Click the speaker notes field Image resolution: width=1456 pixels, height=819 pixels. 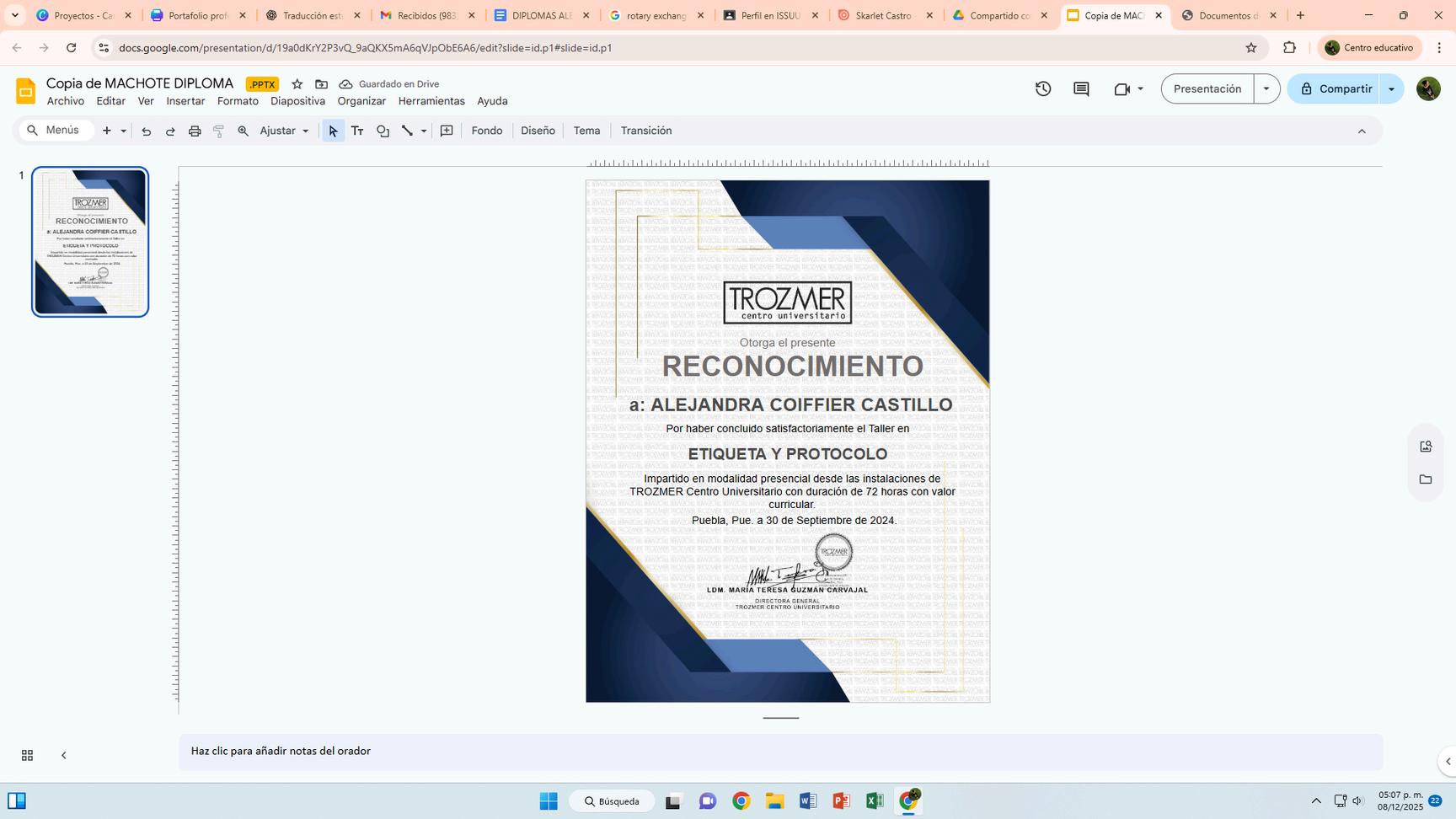click(x=779, y=752)
